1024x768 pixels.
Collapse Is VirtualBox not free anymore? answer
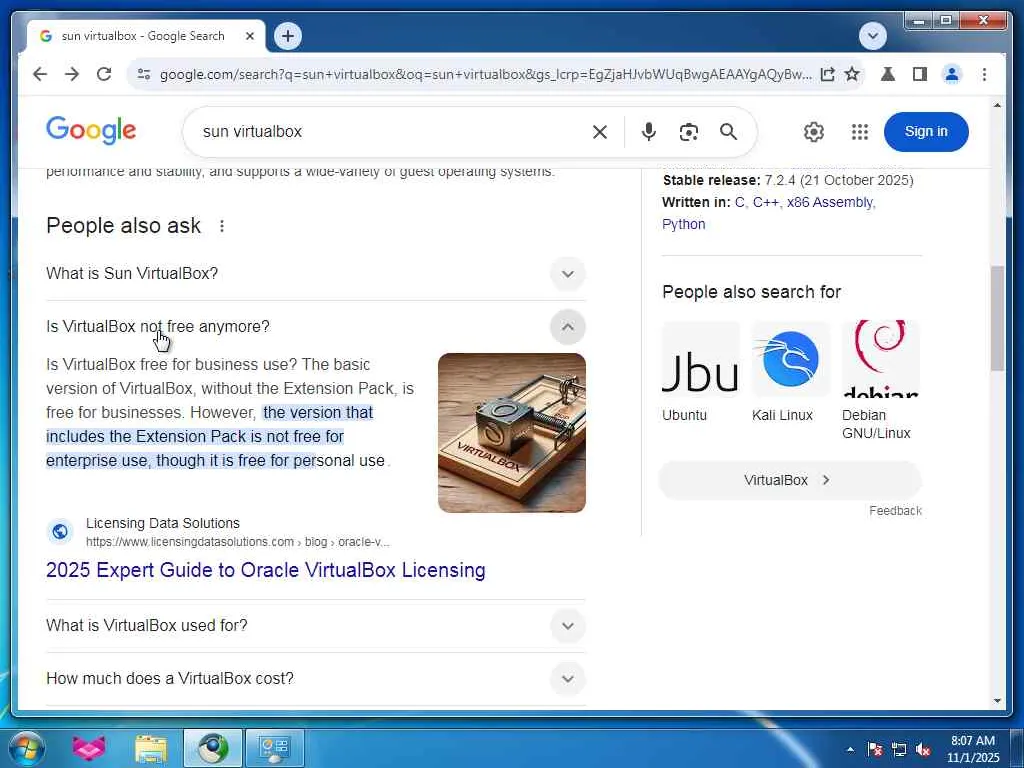tap(315, 327)
